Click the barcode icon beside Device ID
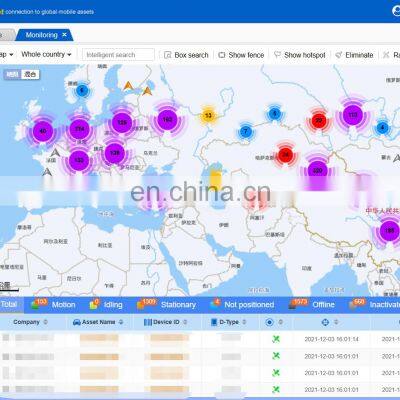The width and height of the screenshot is (400, 400). (x=148, y=322)
